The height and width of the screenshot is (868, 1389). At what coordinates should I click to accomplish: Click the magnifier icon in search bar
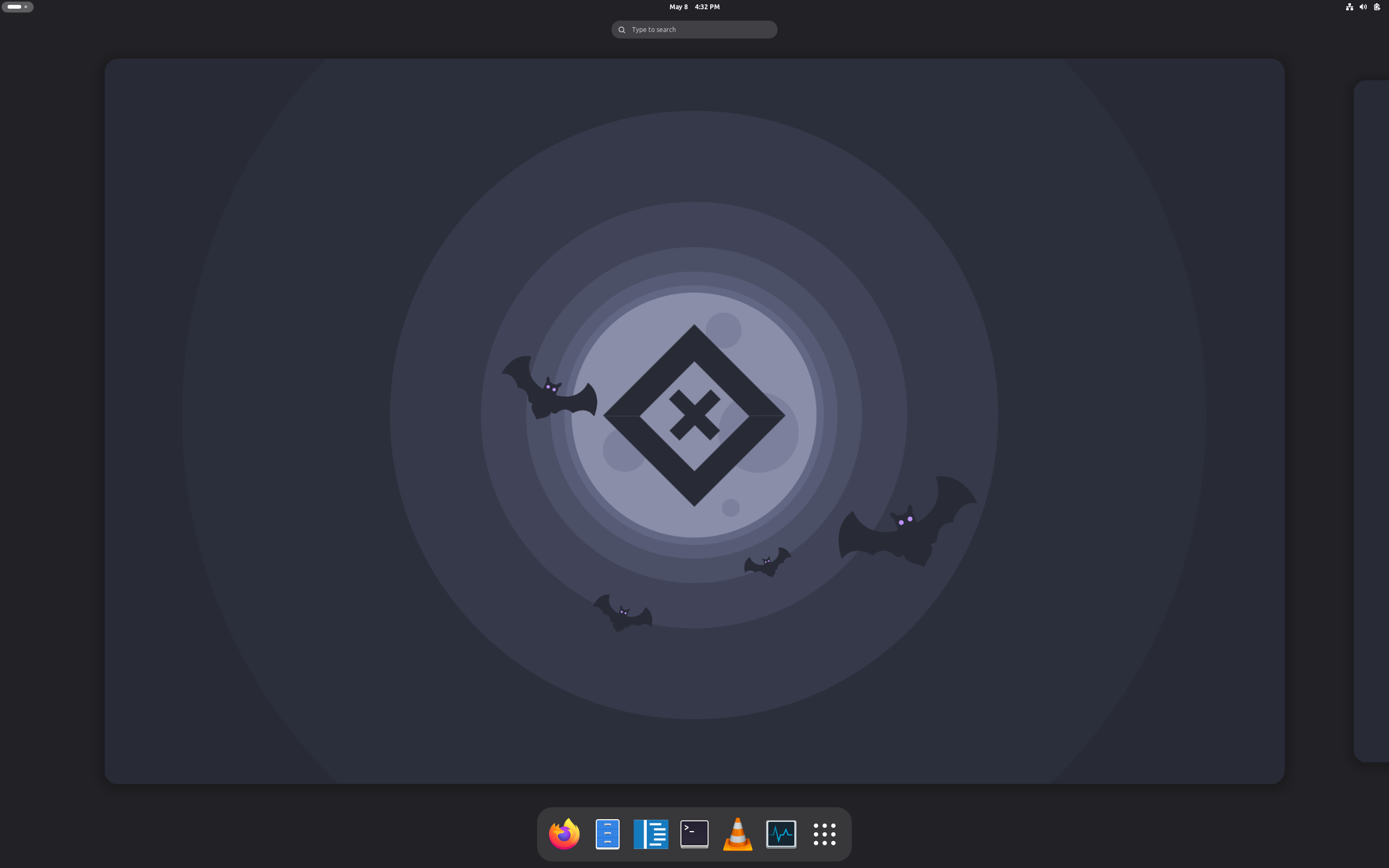coord(622,30)
